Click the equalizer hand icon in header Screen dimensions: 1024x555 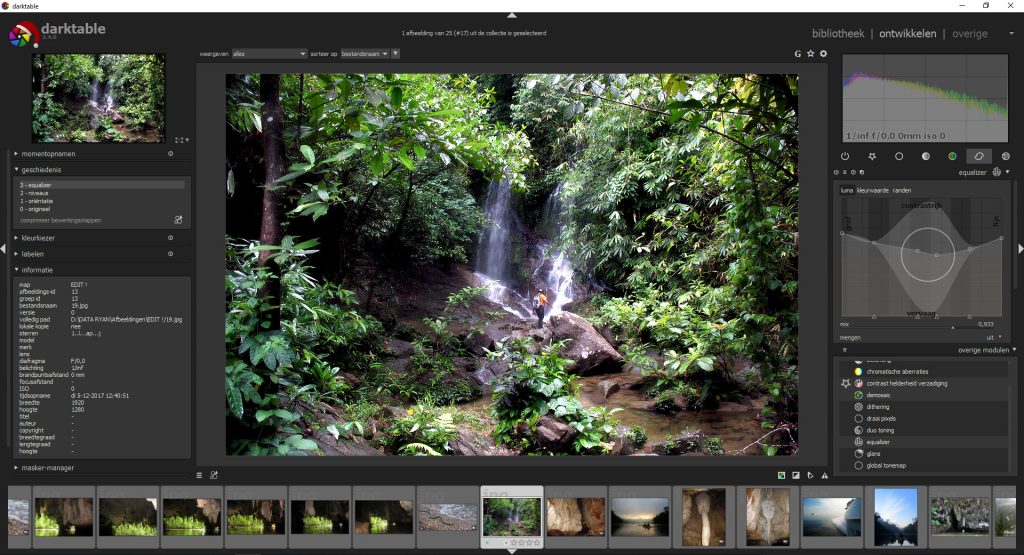coord(997,172)
